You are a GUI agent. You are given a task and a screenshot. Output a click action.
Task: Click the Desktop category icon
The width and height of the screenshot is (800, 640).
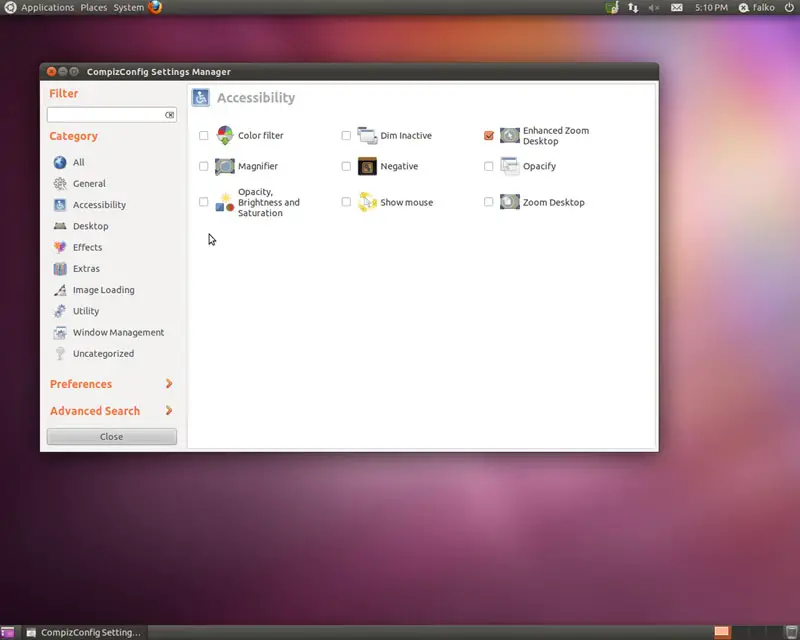coord(60,226)
